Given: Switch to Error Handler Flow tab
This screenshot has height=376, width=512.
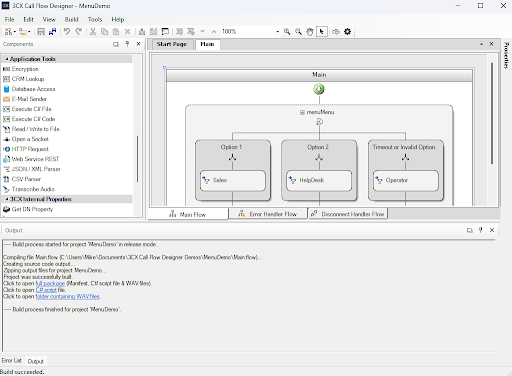Looking at the screenshot, I should click(x=268, y=214).
